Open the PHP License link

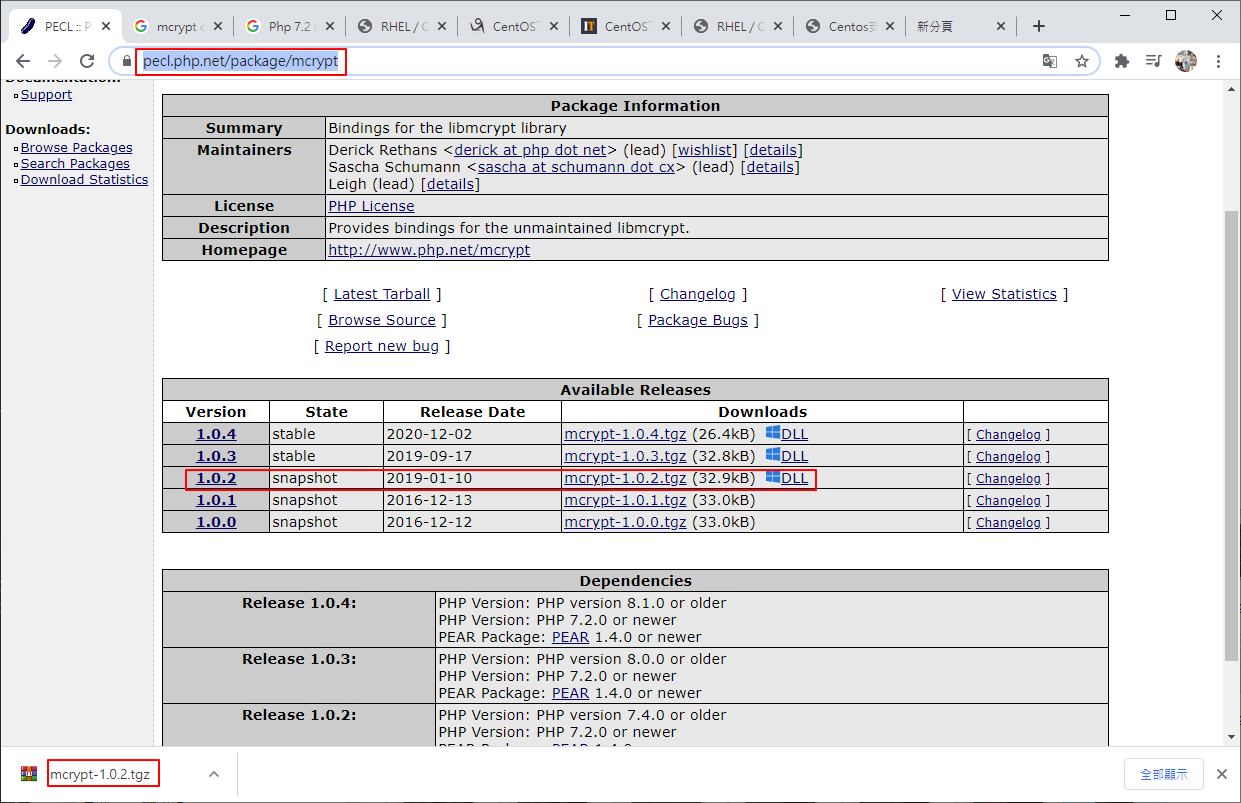pyautogui.click(x=371, y=206)
